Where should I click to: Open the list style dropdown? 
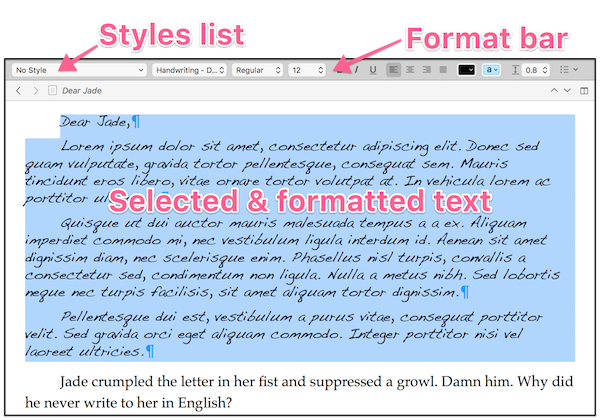click(x=569, y=70)
